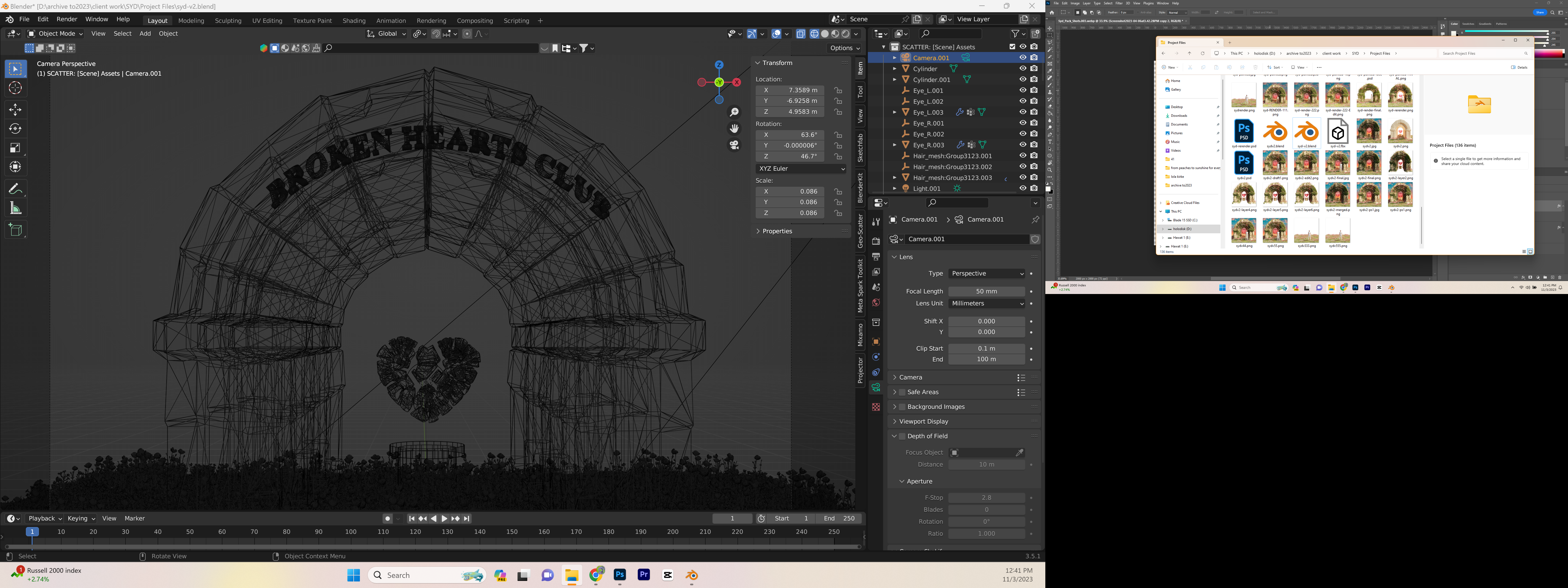1568x588 pixels.
Task: Open Blender from the left taskbar
Action: [691, 575]
